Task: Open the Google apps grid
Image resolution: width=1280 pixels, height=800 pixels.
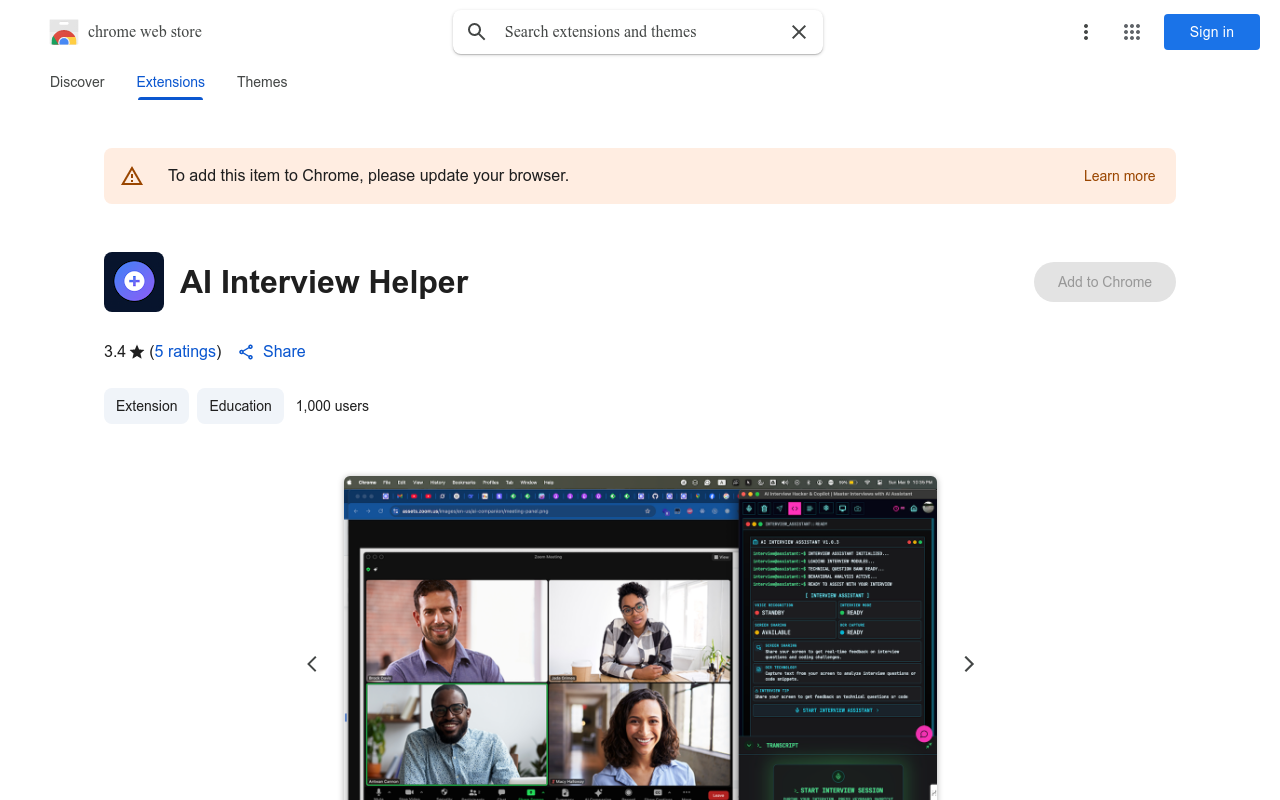Action: tap(1132, 32)
